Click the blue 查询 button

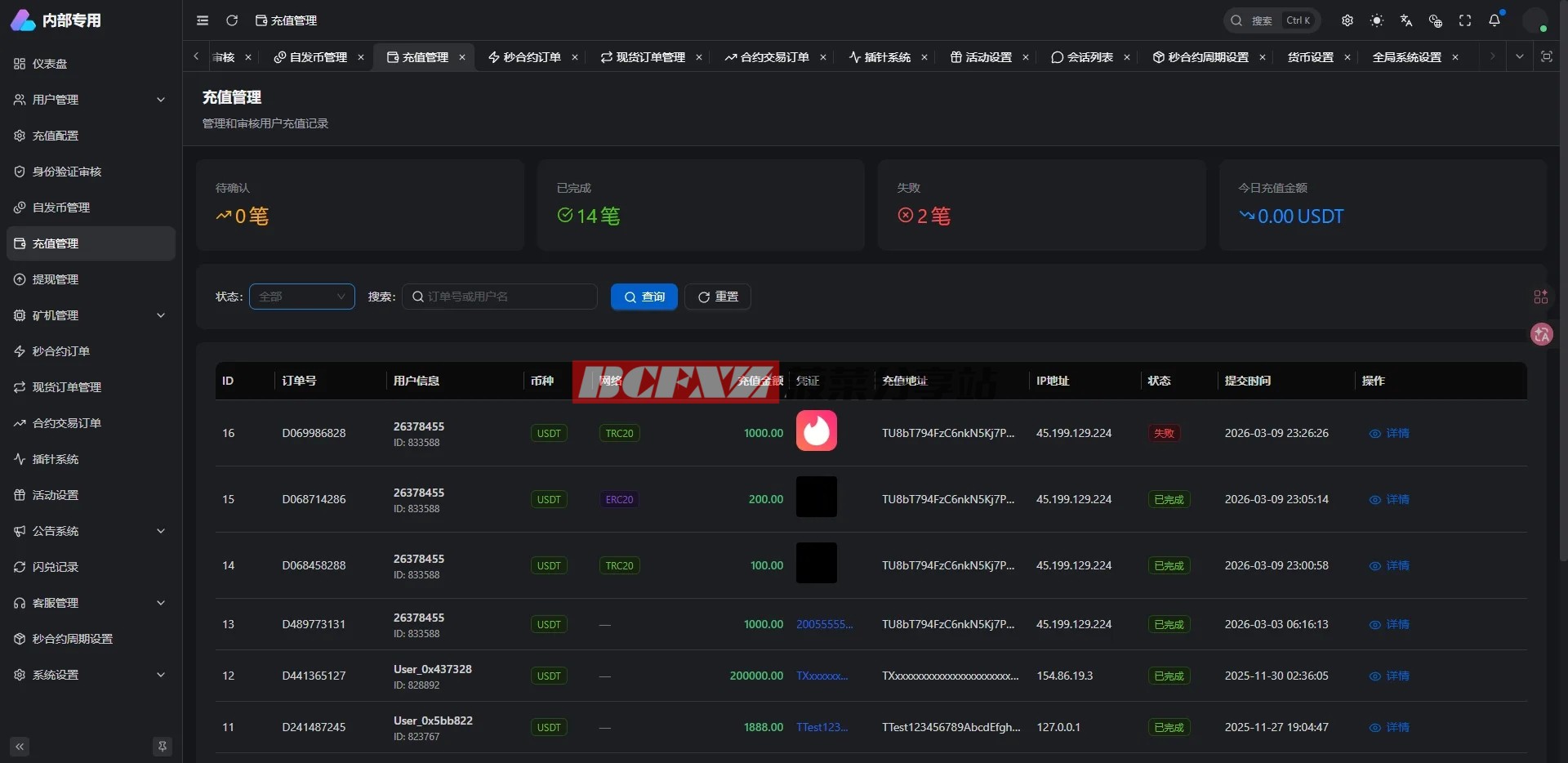click(644, 297)
